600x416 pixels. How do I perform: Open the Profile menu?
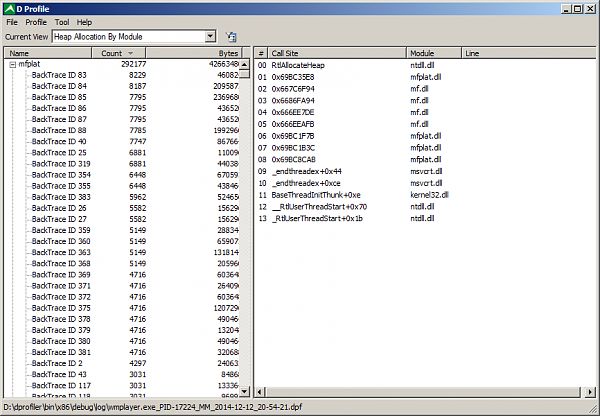36,22
